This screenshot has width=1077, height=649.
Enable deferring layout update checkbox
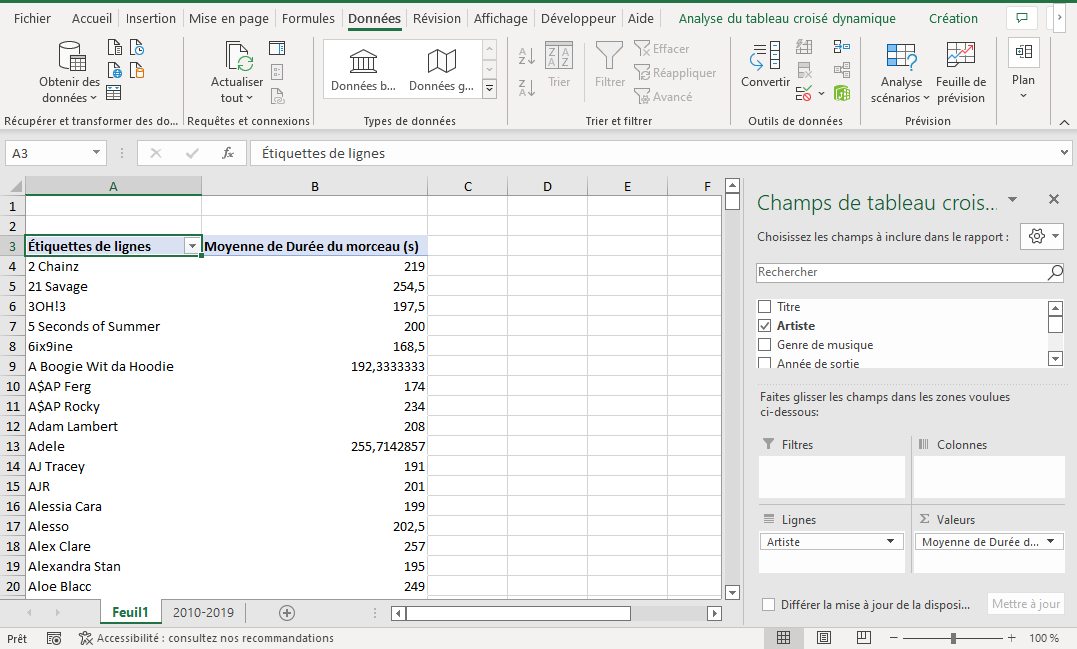pyautogui.click(x=769, y=605)
